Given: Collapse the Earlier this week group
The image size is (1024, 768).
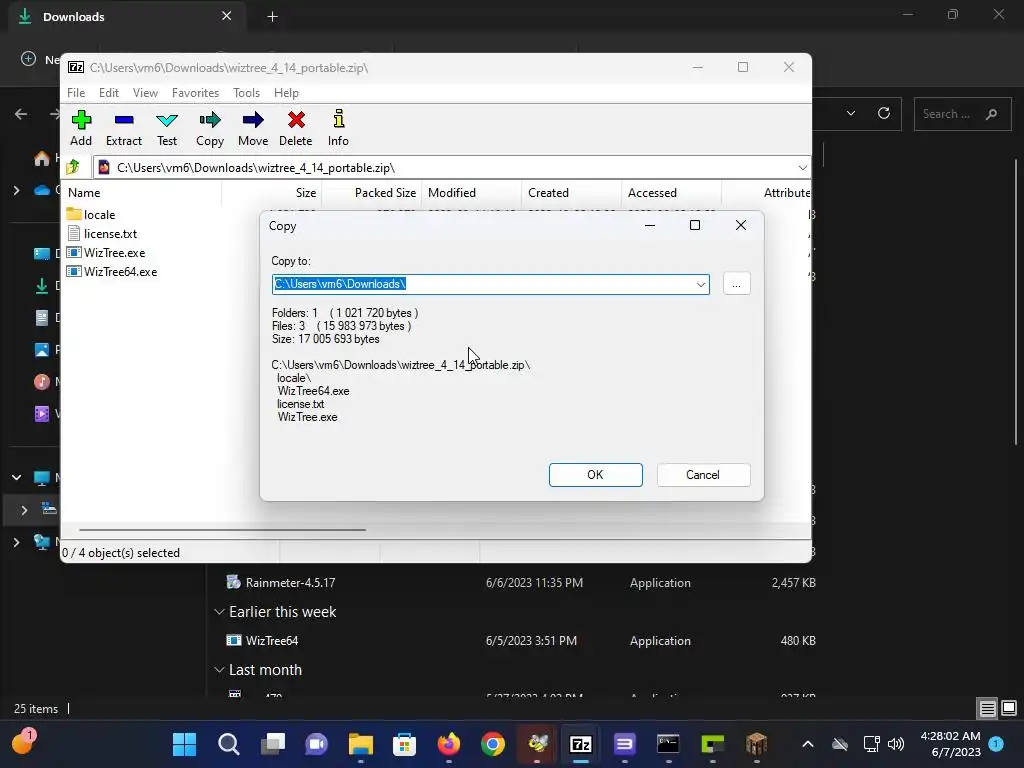Looking at the screenshot, I should [219, 612].
